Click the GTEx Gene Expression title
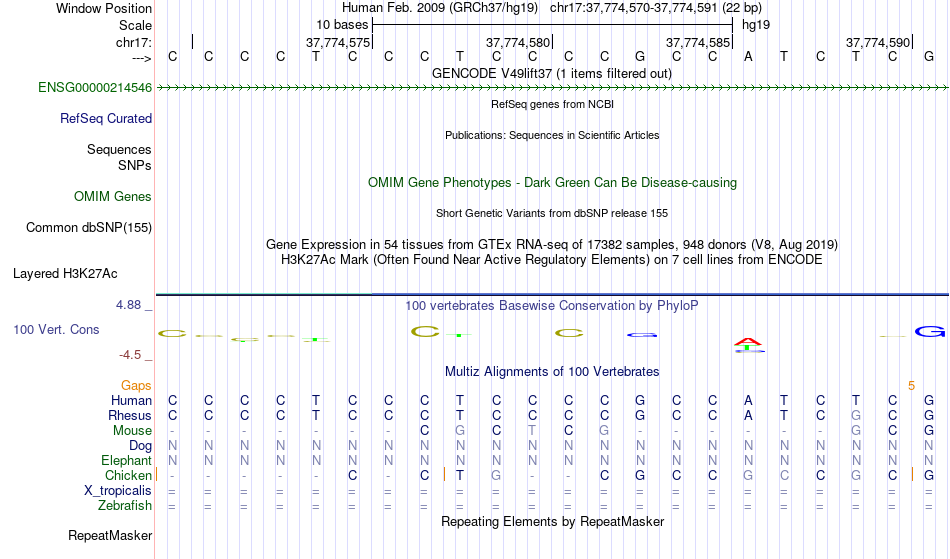This screenshot has width=950, height=559. pos(552,245)
